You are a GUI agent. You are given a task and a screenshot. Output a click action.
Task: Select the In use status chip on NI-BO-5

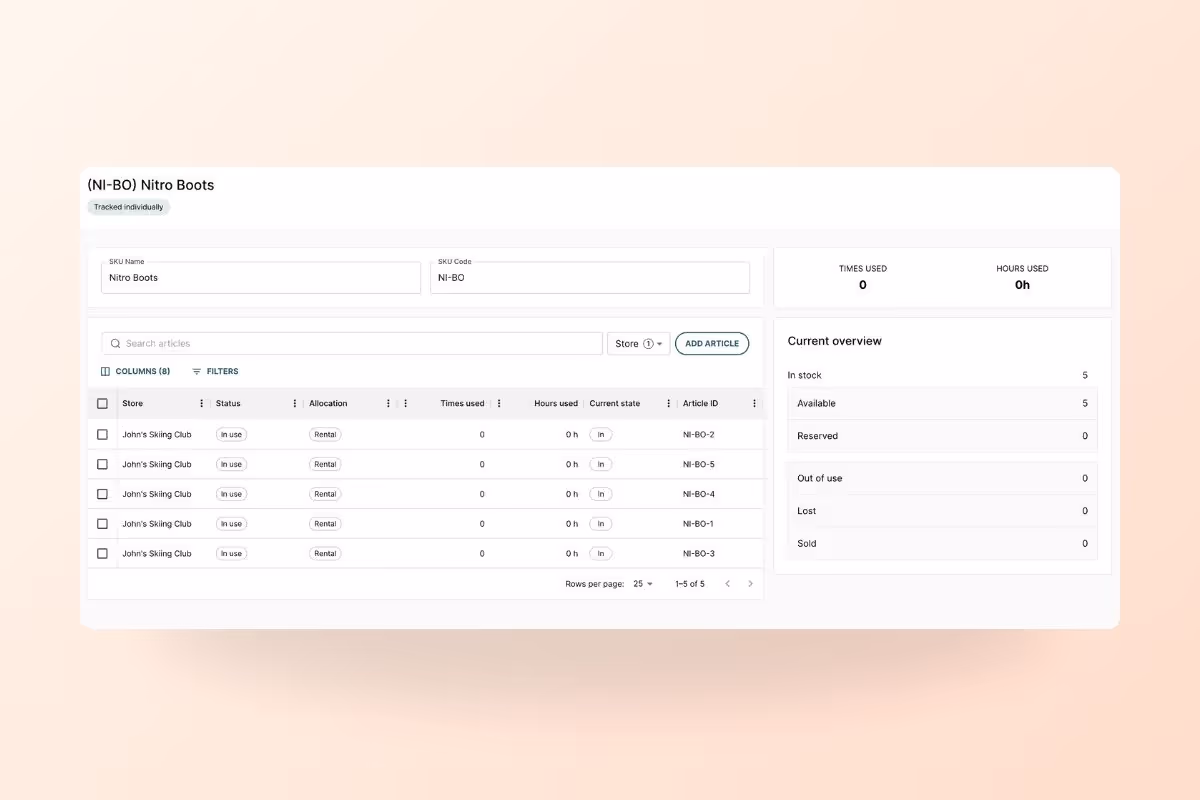(x=231, y=464)
